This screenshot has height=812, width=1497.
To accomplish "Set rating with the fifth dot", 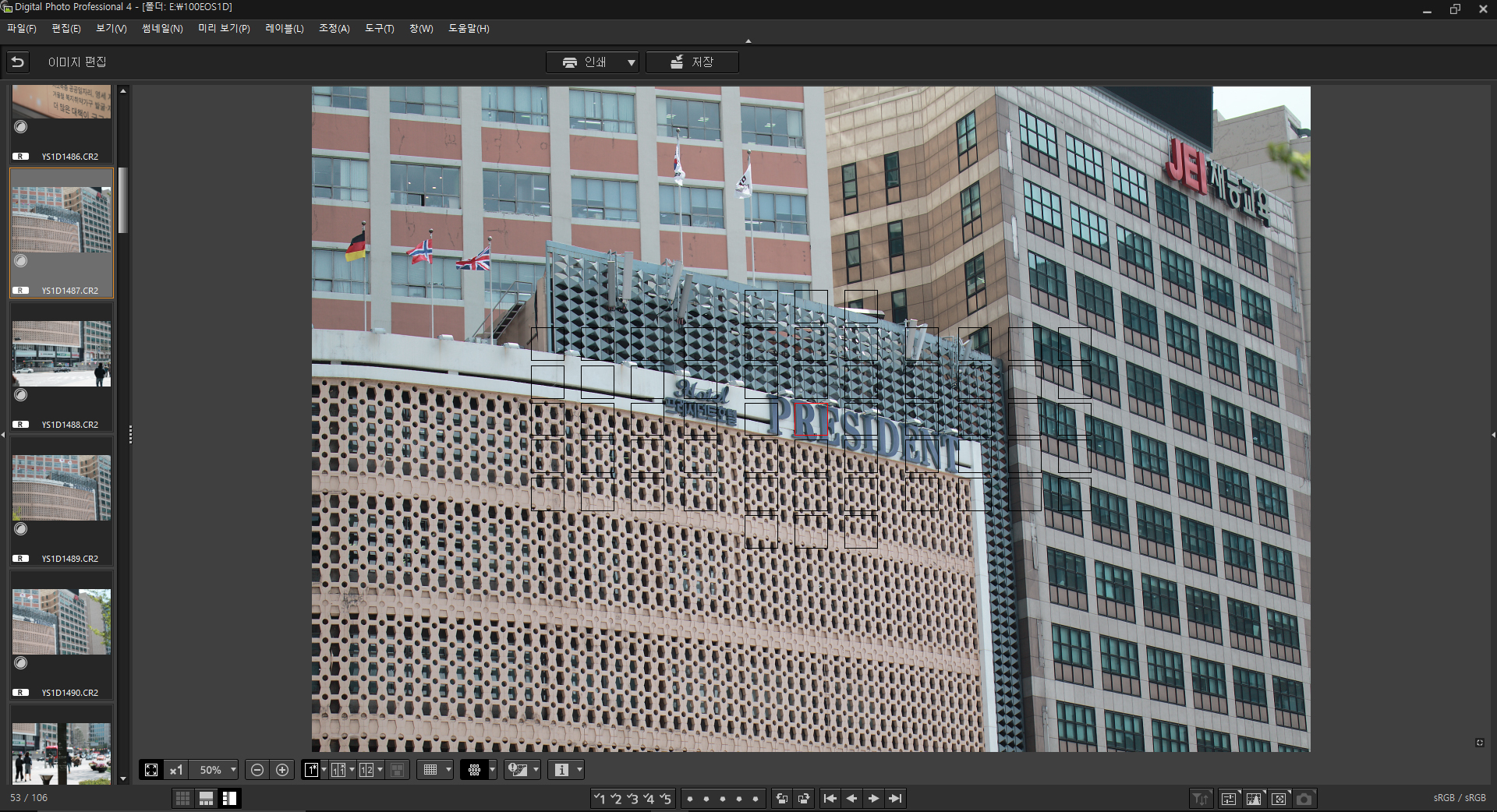I will click(756, 799).
